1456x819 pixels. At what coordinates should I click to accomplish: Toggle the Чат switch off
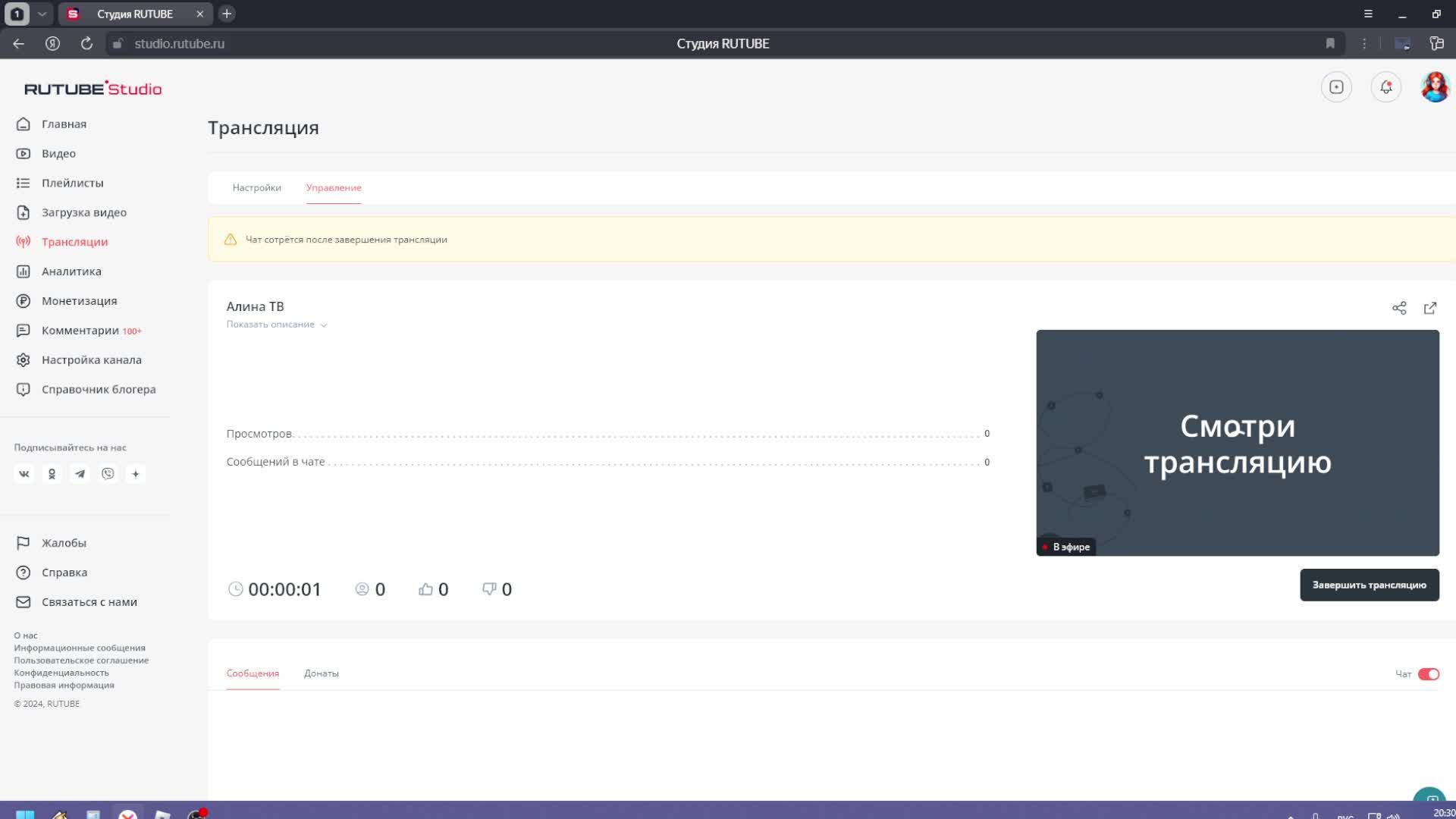pos(1429,674)
